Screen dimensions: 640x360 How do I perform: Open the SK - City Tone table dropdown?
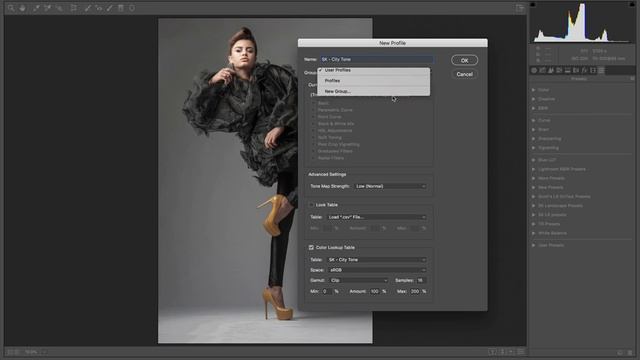(376, 260)
